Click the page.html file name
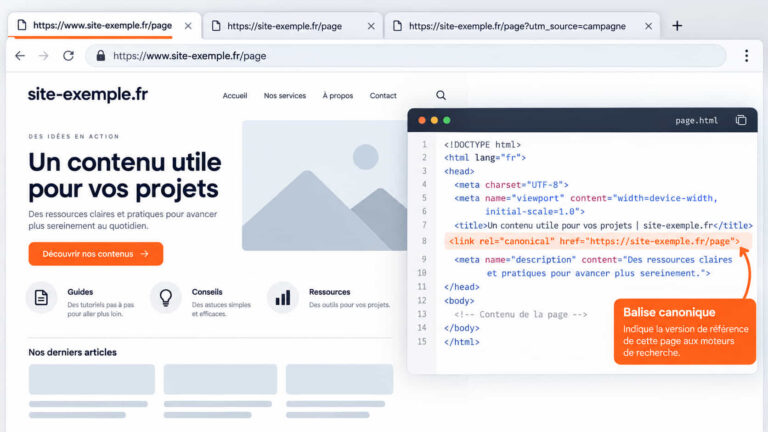 (696, 120)
